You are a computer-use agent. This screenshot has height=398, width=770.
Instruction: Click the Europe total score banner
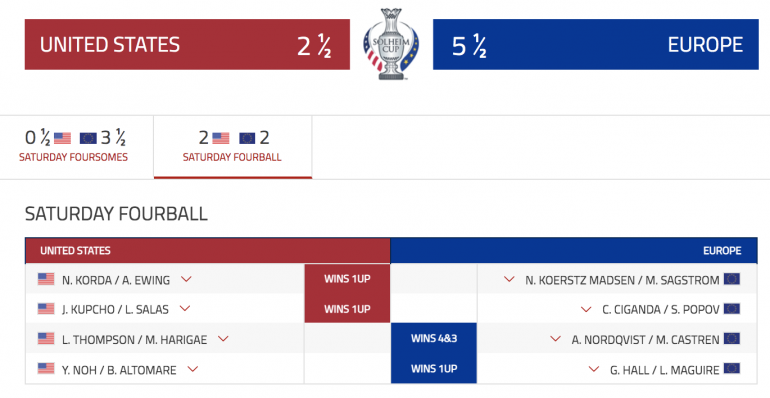[596, 44]
